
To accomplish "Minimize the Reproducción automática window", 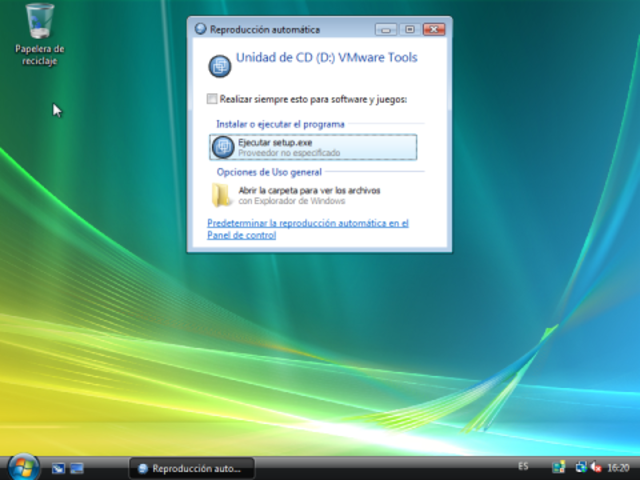I will [386, 29].
